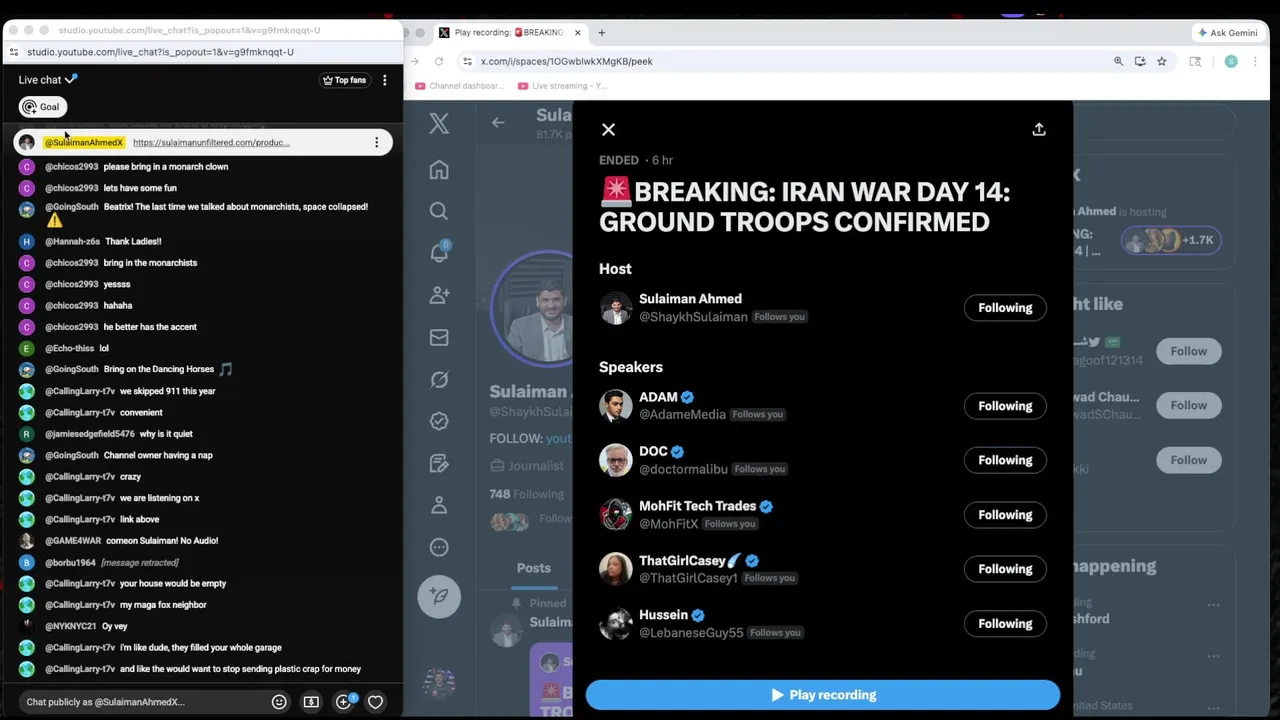Click Play recording button
Image resolution: width=1280 pixels, height=720 pixels.
tap(823, 695)
